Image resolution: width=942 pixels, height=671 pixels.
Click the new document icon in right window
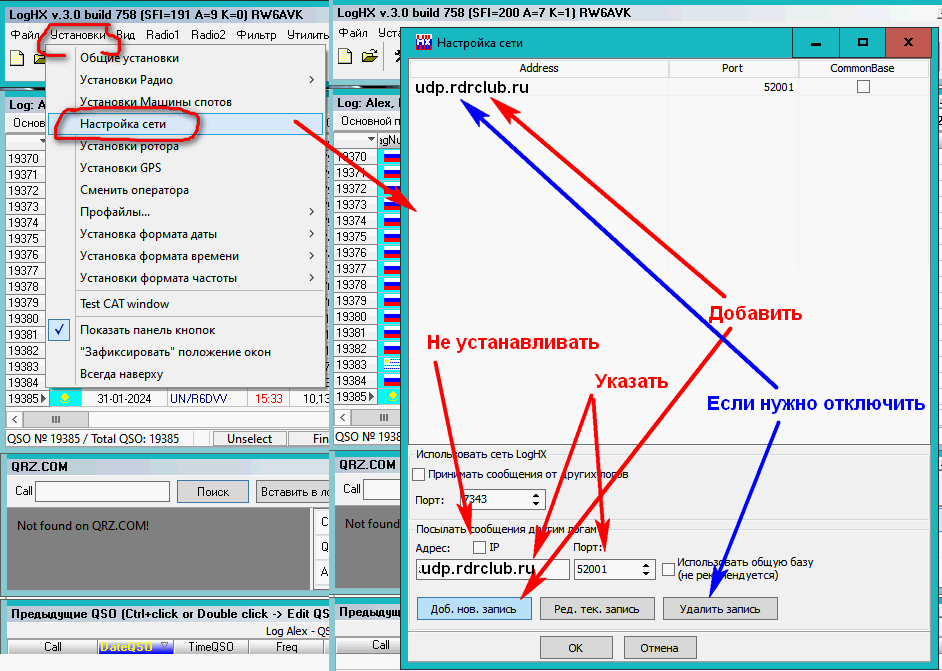[x=347, y=57]
